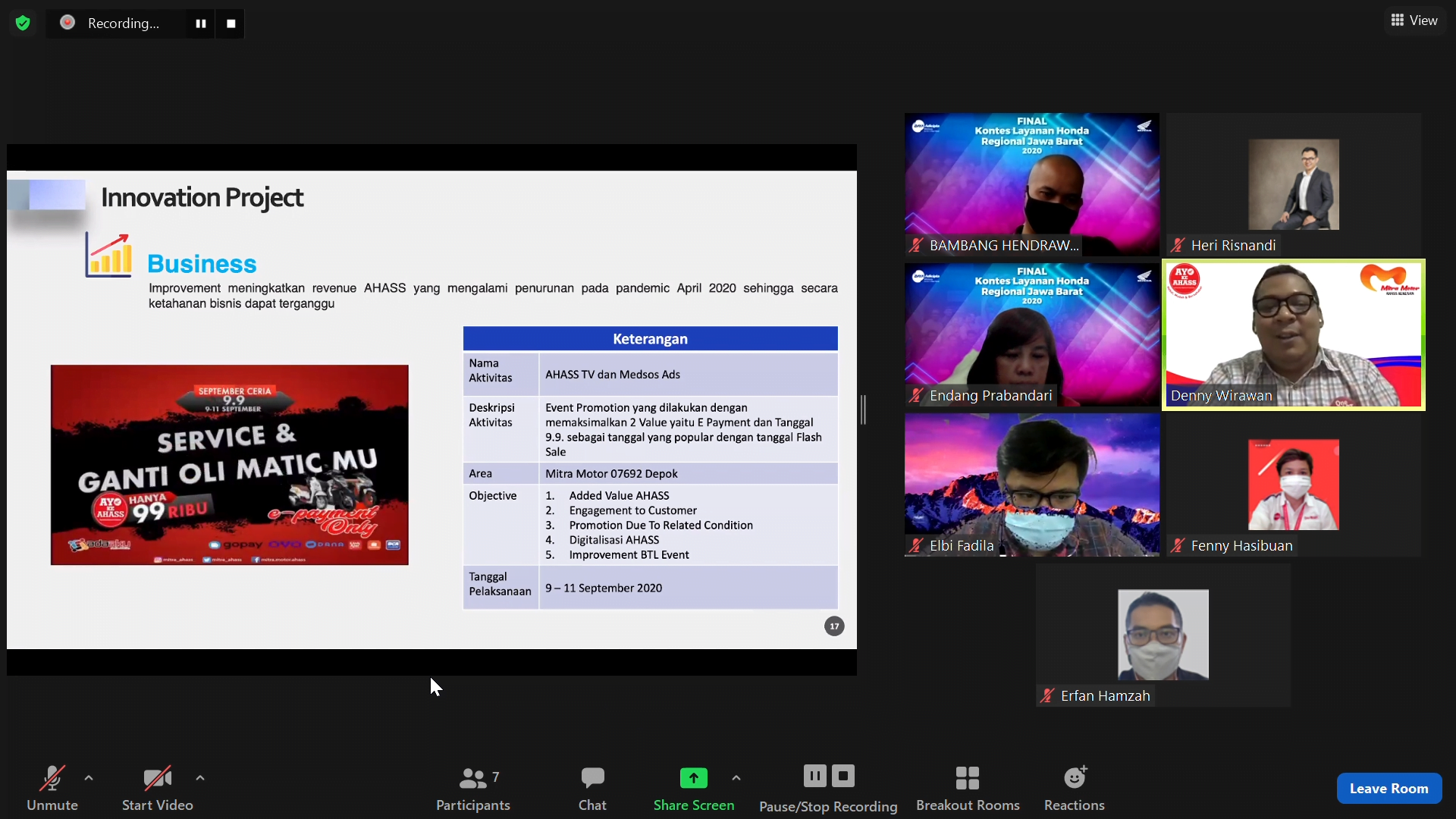Click the 'Area' row label in table

click(480, 473)
